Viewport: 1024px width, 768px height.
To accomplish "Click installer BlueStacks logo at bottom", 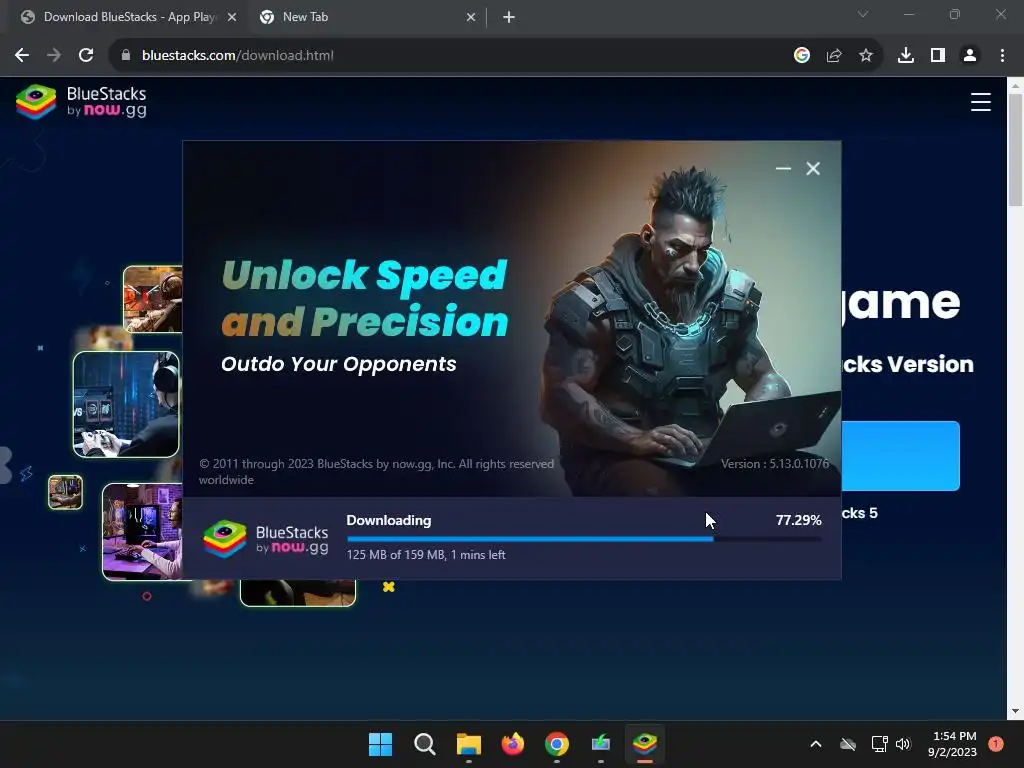I will click(x=265, y=539).
